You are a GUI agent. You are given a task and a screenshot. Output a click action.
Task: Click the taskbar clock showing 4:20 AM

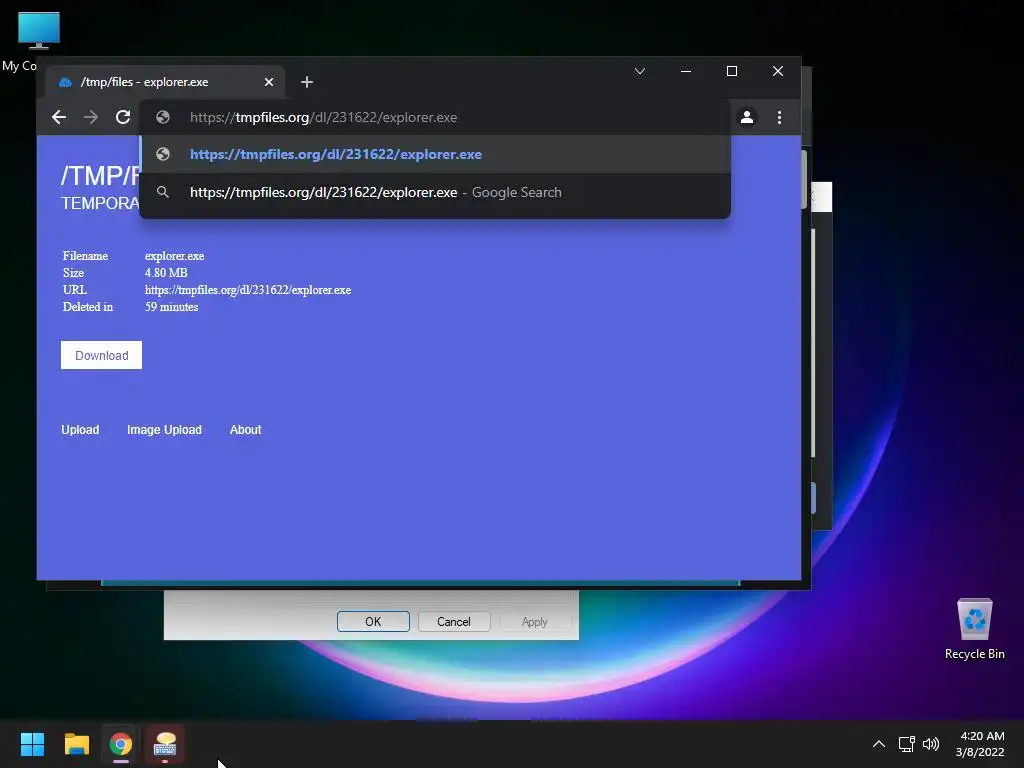980,744
